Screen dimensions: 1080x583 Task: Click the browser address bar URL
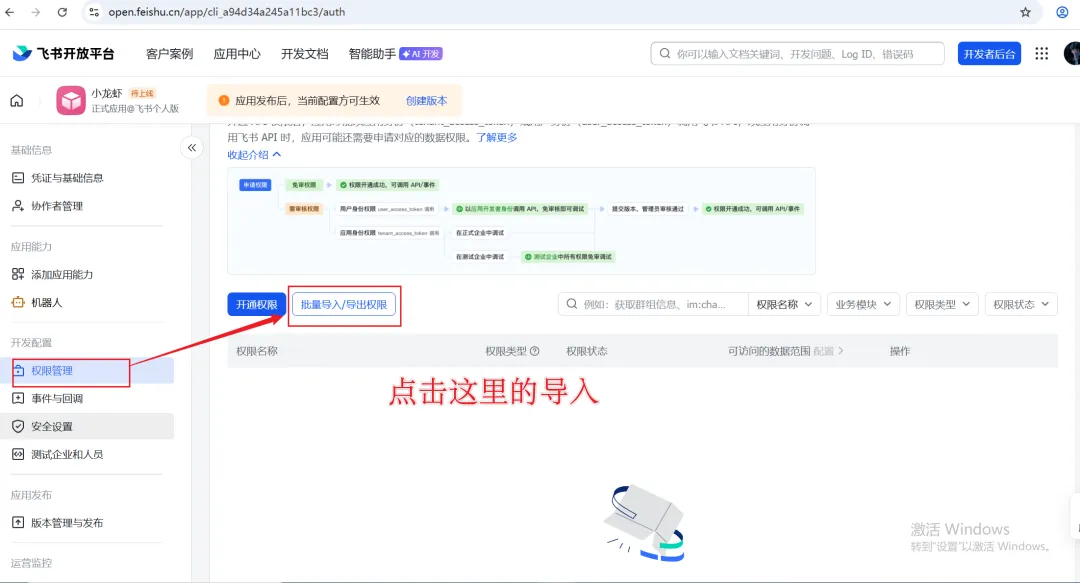[x=227, y=12]
